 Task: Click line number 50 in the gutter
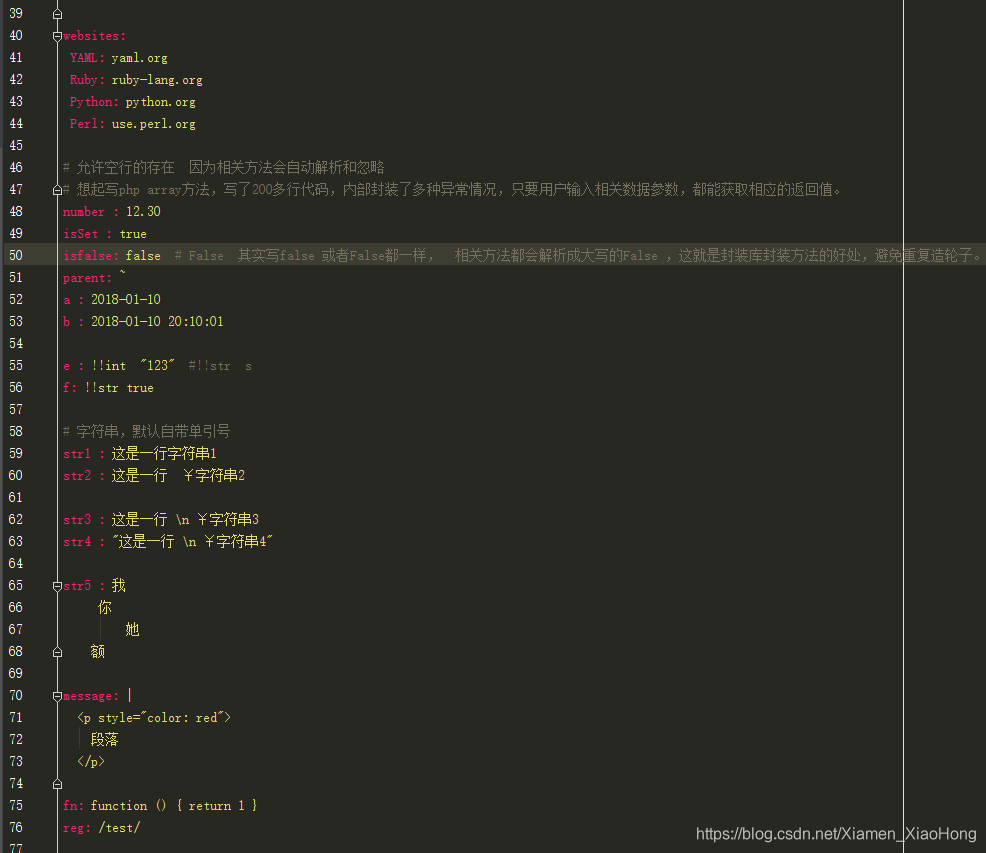tap(16, 255)
